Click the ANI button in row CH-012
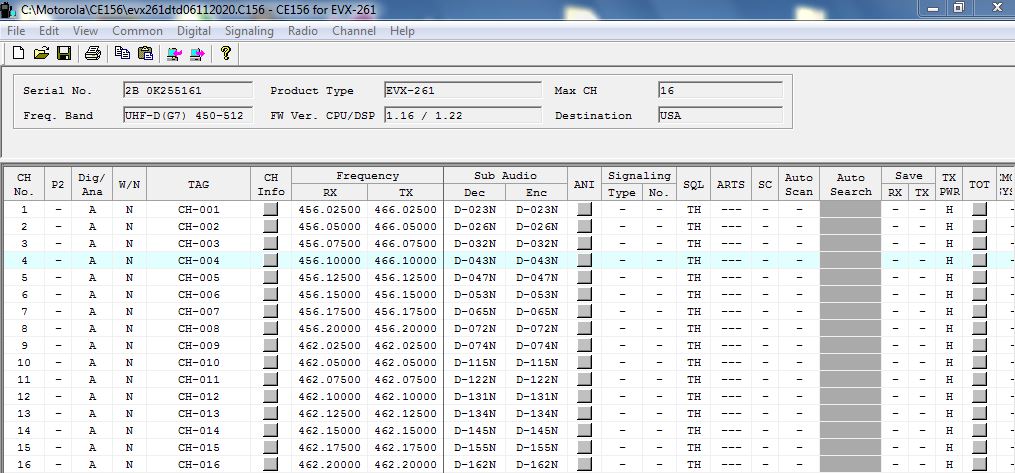The width and height of the screenshot is (1015, 473). click(x=584, y=396)
